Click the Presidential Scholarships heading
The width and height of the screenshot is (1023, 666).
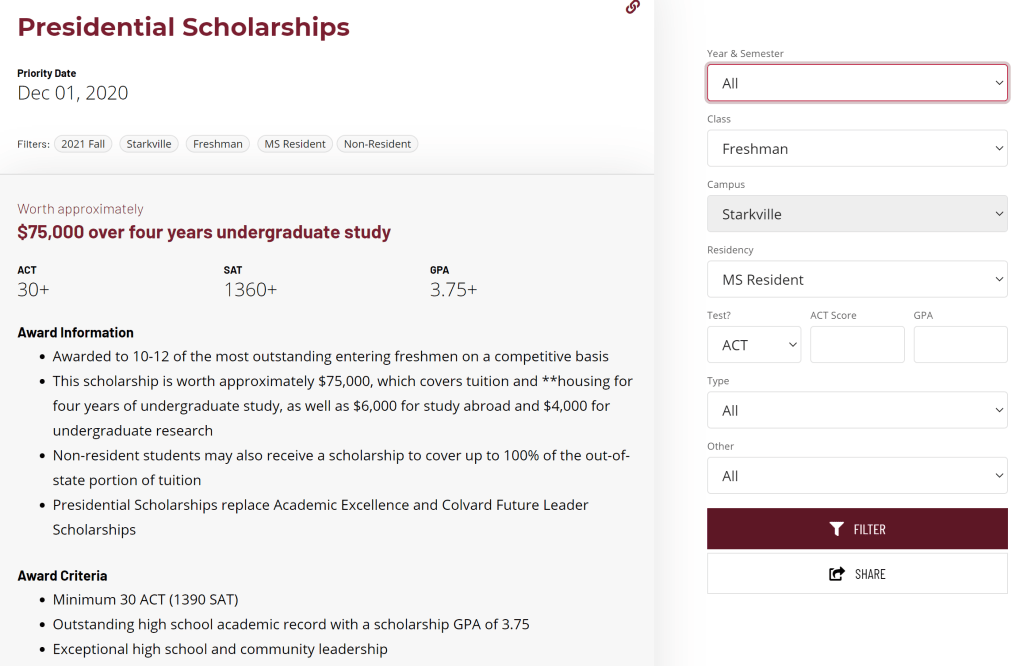point(184,28)
